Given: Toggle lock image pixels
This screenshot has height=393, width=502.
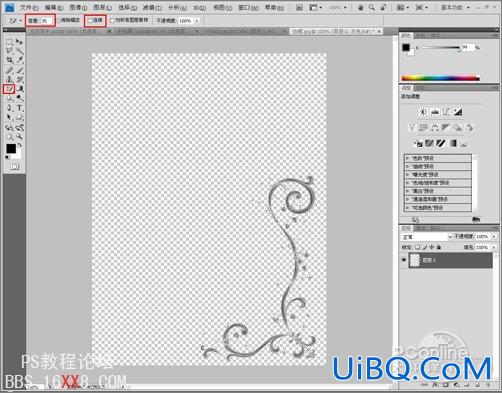Looking at the screenshot, I should tap(425, 247).
